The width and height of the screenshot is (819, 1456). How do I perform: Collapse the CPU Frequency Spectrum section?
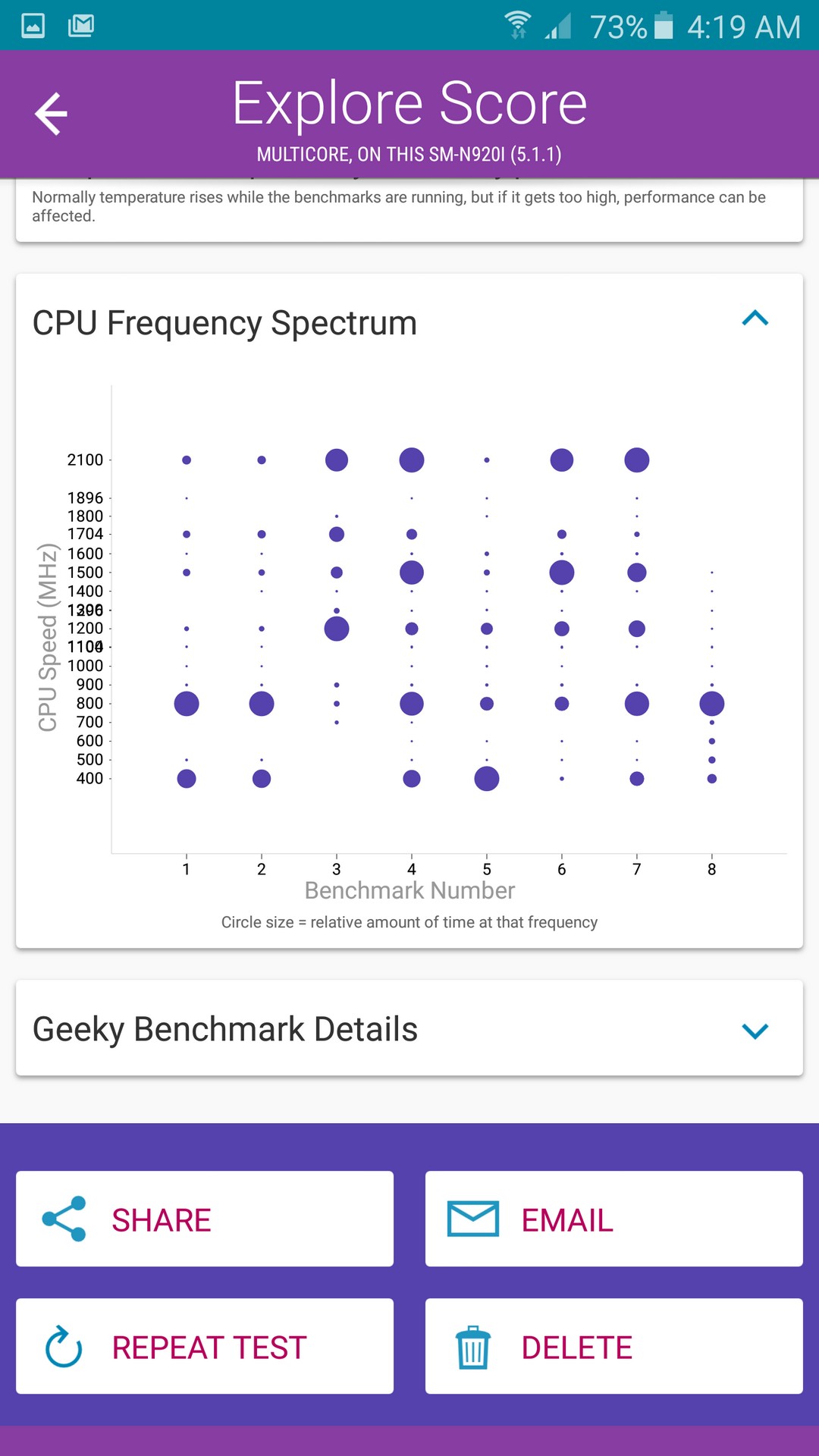[755, 318]
